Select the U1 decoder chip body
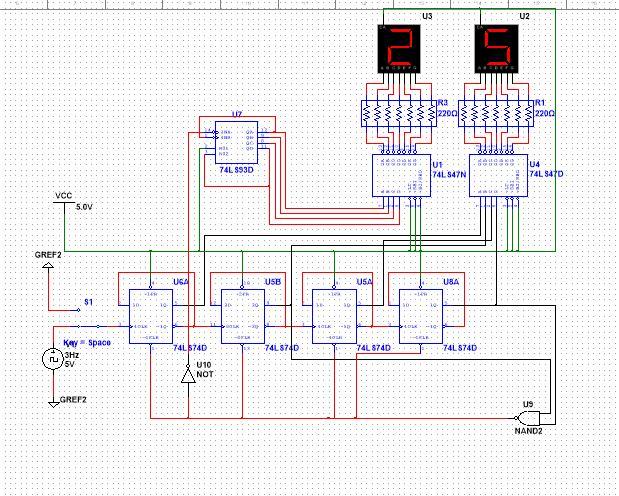619x496 pixels. click(x=401, y=175)
